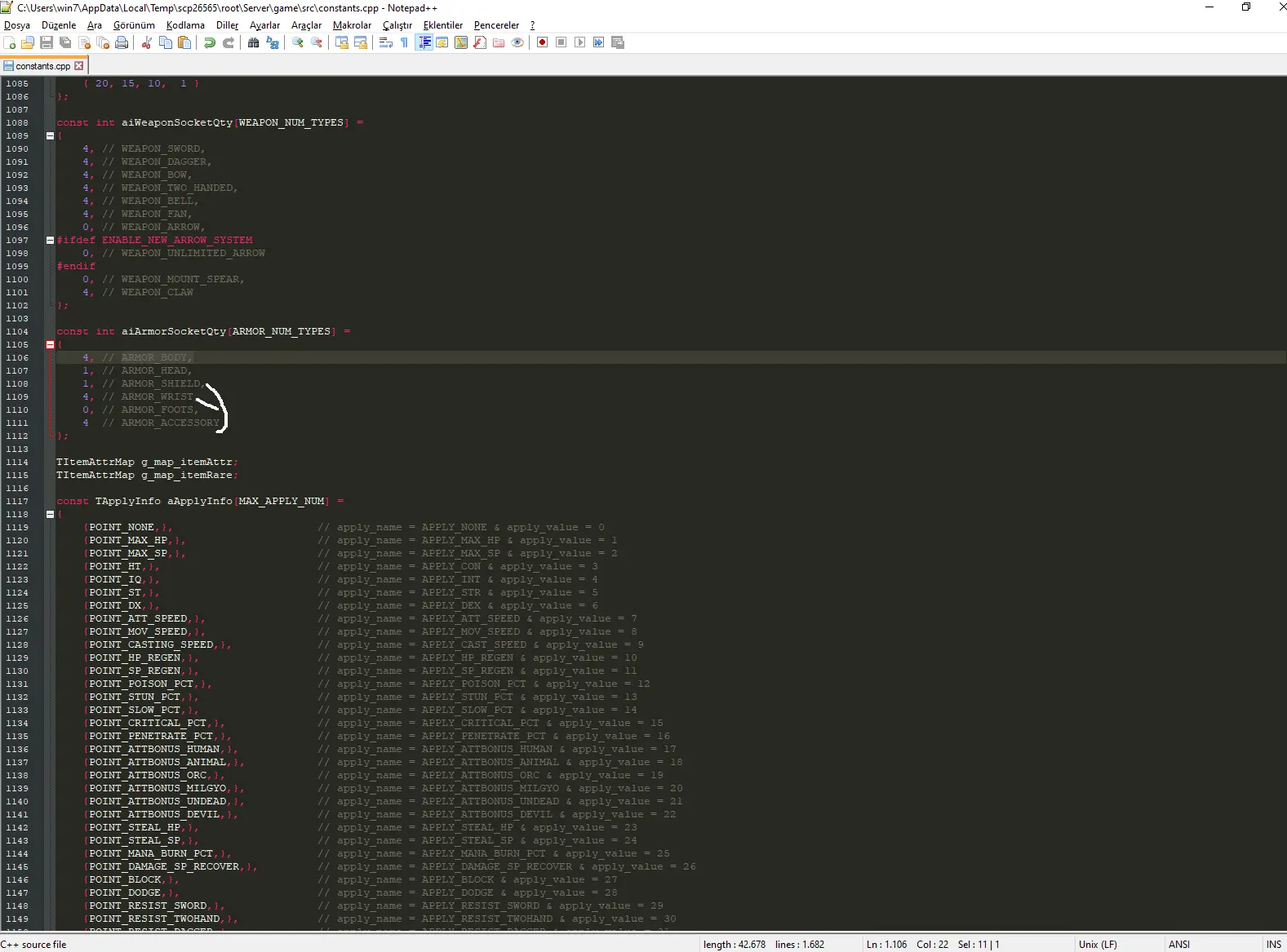Click the Save file icon
This screenshot has width=1287, height=952.
coord(47,42)
